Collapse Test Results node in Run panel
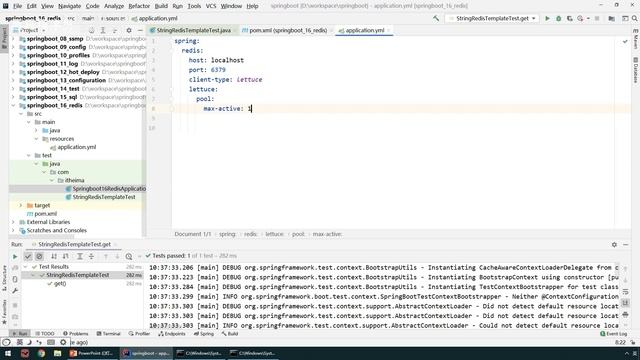This screenshot has width=640, height=360. click(x=25, y=267)
